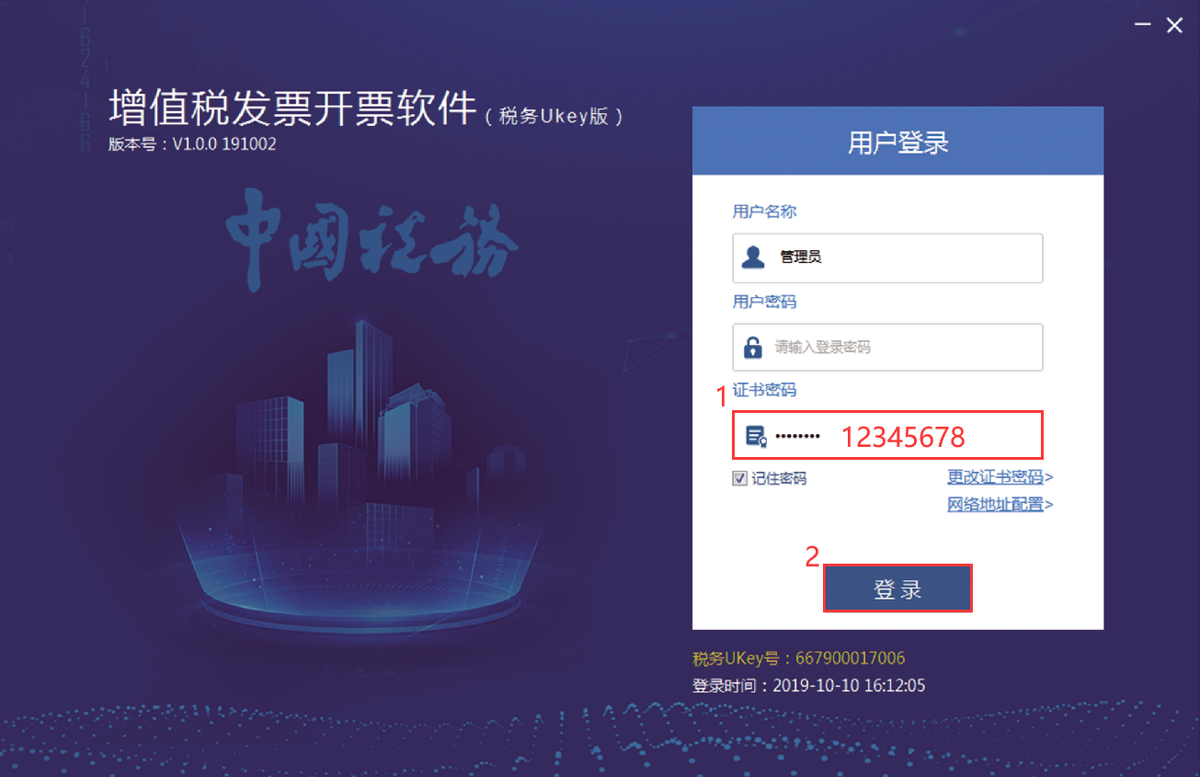Close the invoice software window

point(1175,26)
